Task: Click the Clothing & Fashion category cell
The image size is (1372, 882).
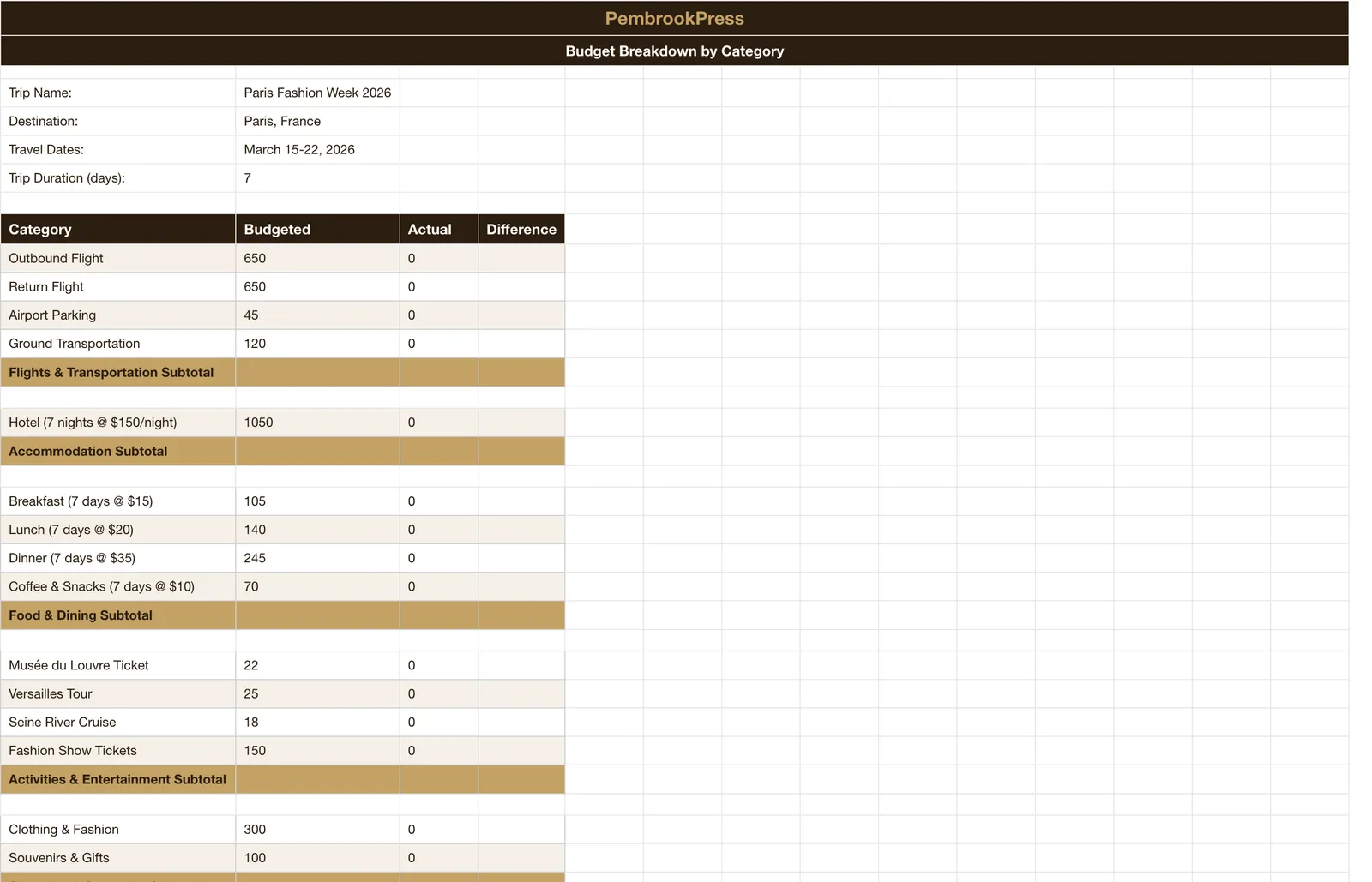Action: point(118,829)
